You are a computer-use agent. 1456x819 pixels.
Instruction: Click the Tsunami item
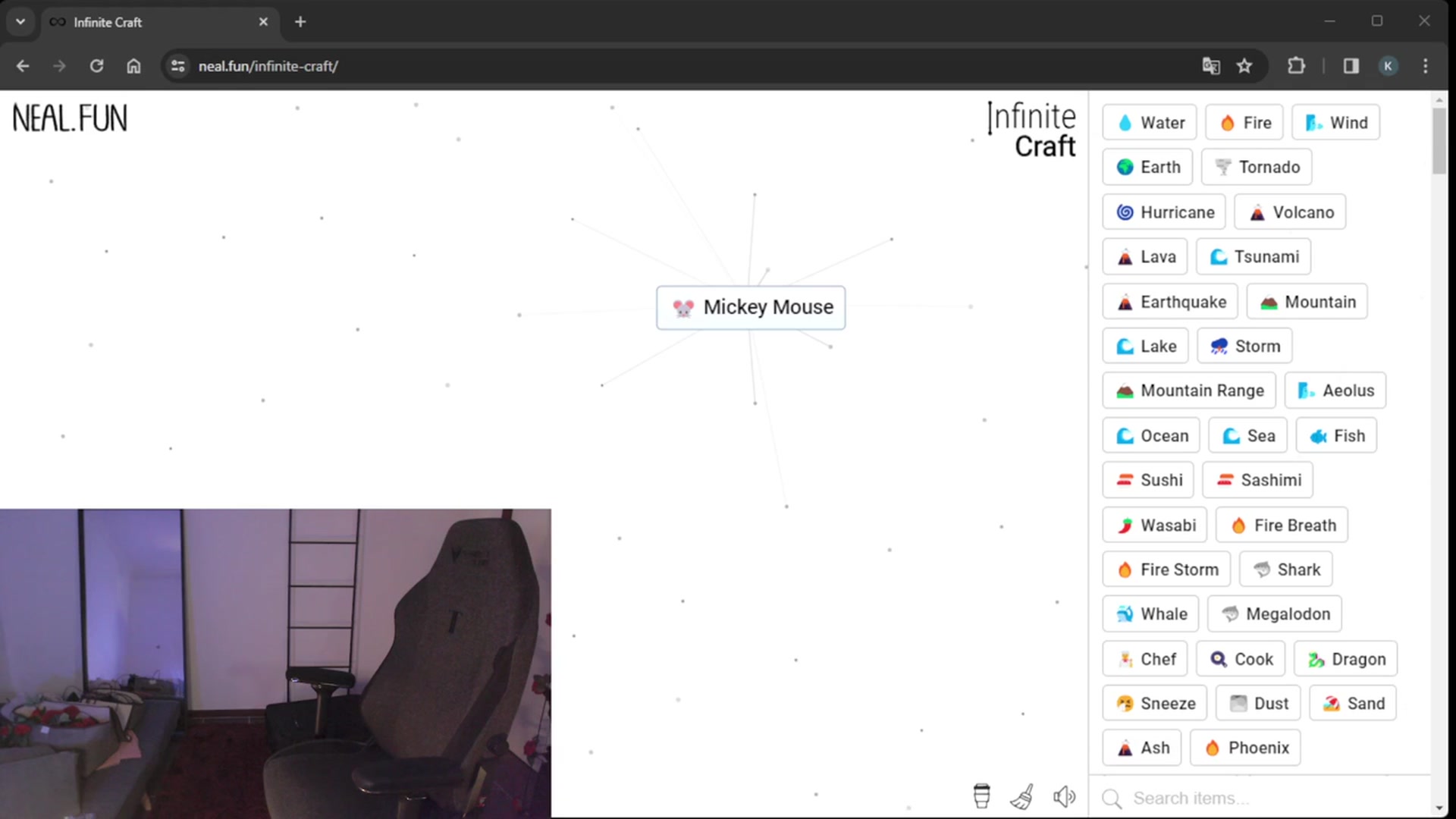click(x=1254, y=257)
